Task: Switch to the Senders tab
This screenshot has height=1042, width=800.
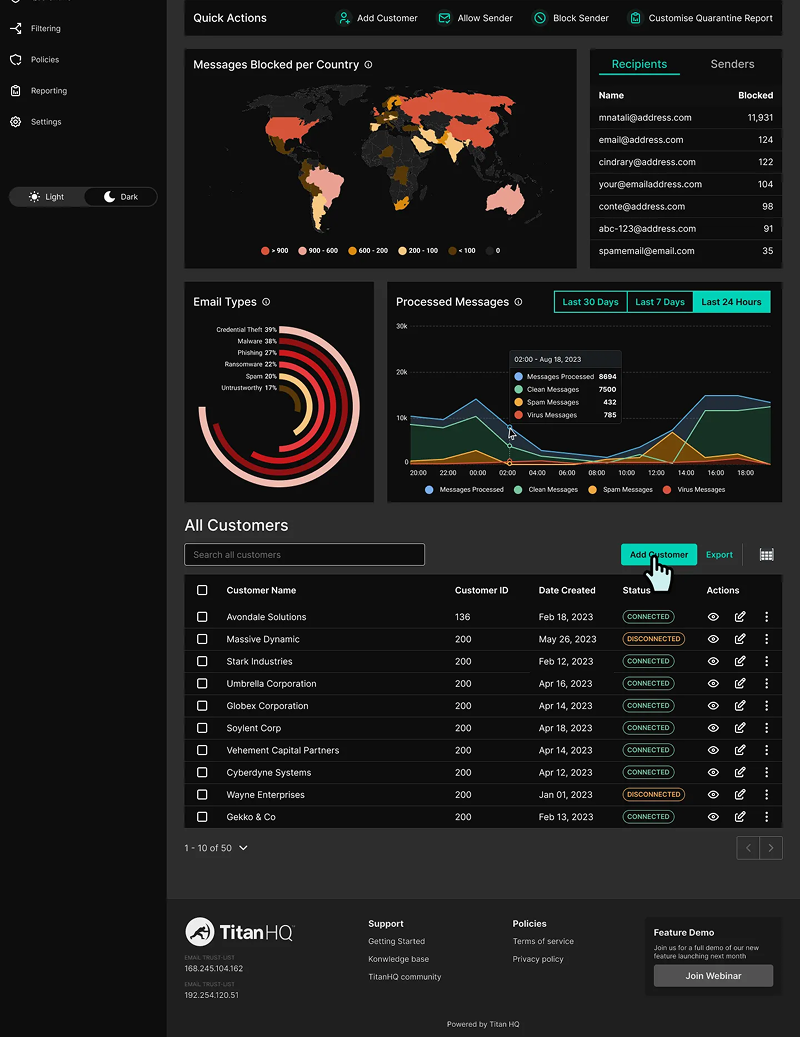Action: (x=732, y=64)
